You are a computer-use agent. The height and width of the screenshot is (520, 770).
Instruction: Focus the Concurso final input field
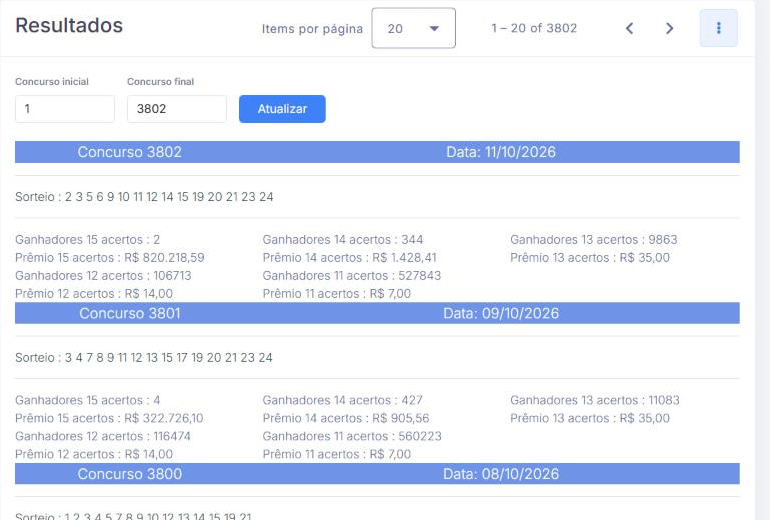177,109
